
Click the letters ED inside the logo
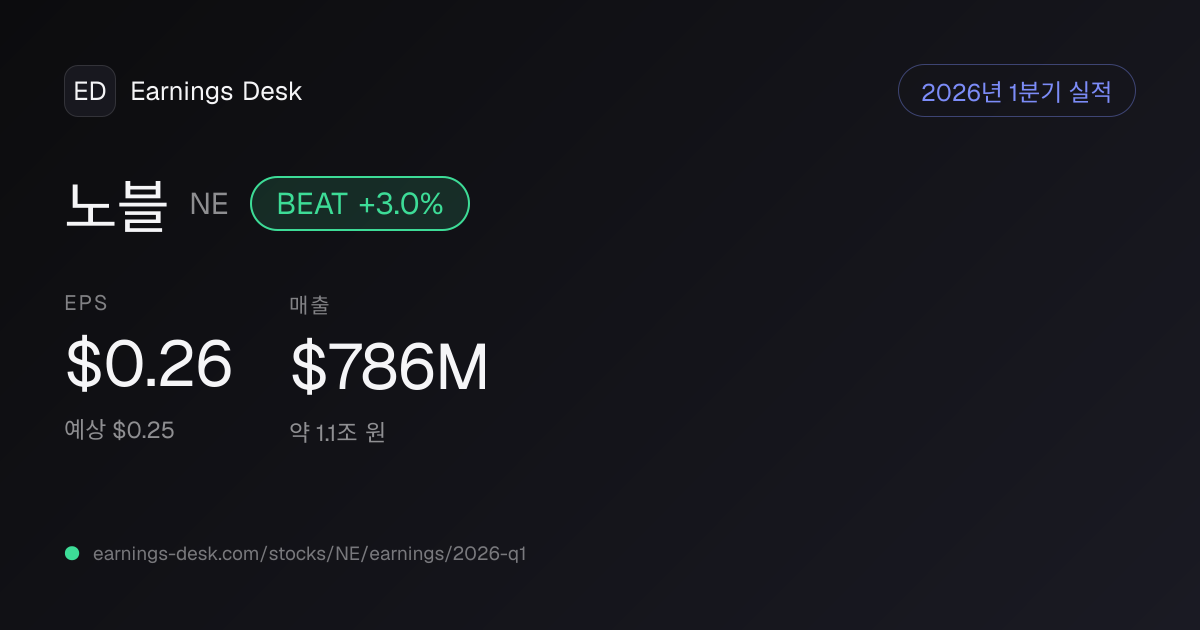[90, 92]
